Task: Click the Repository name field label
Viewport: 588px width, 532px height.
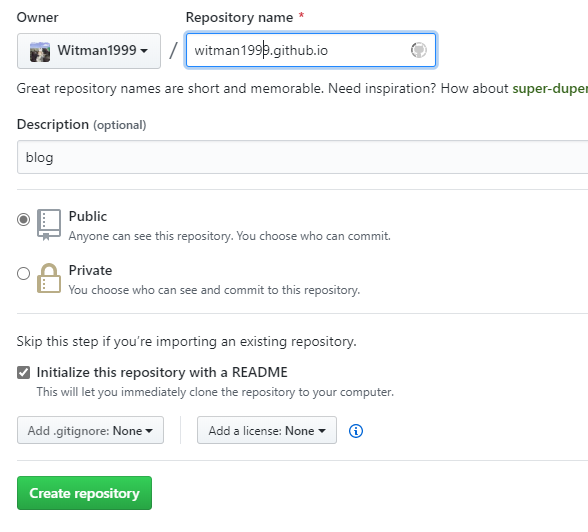Action: click(x=239, y=18)
